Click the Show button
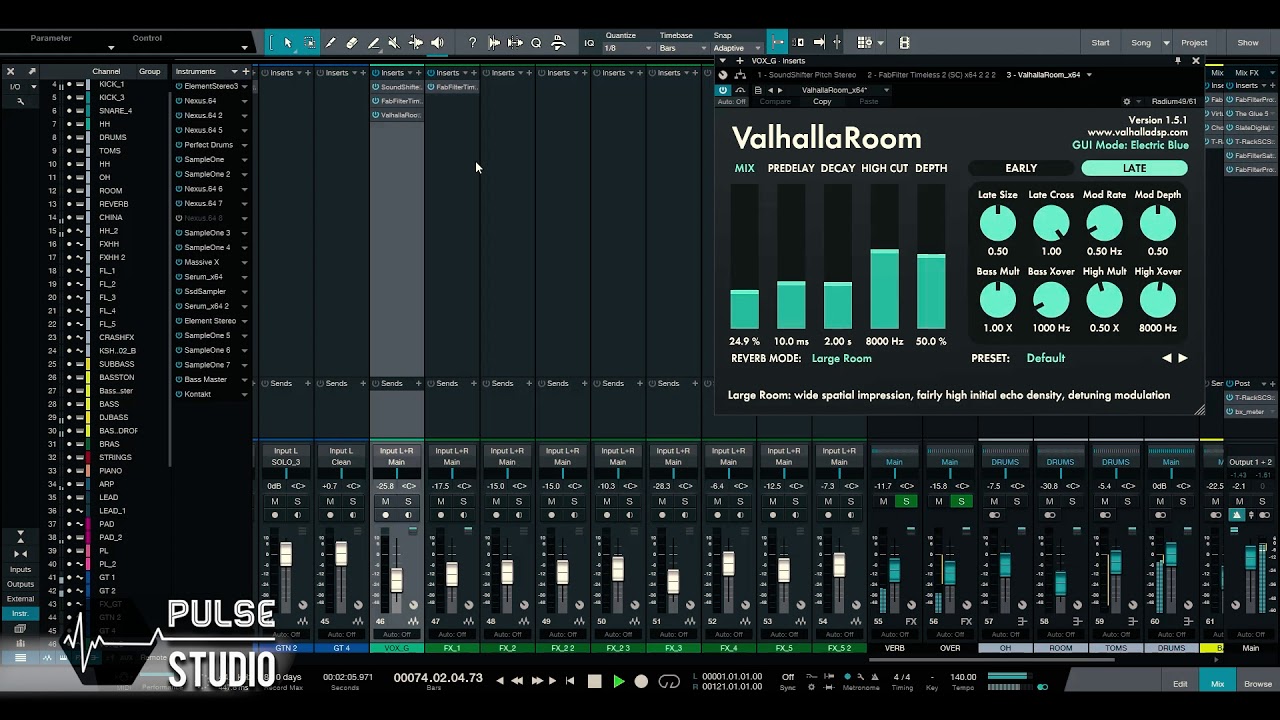 (1248, 43)
